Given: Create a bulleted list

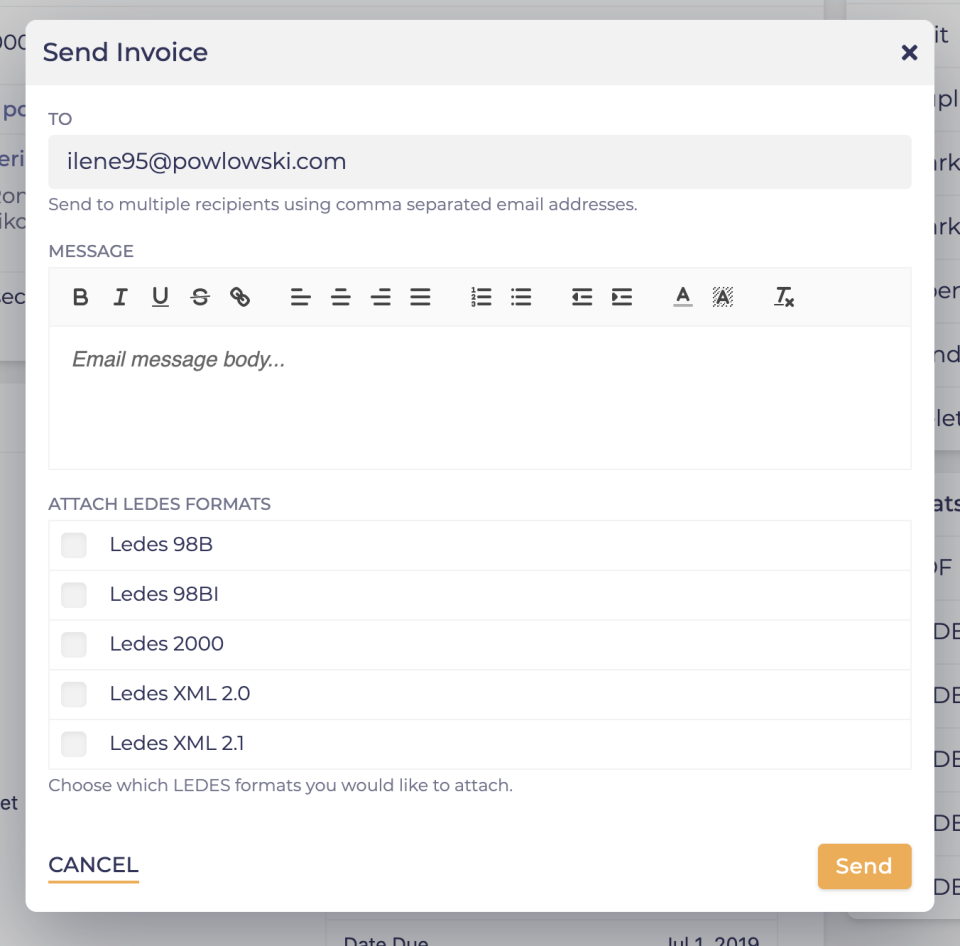Looking at the screenshot, I should 521,297.
